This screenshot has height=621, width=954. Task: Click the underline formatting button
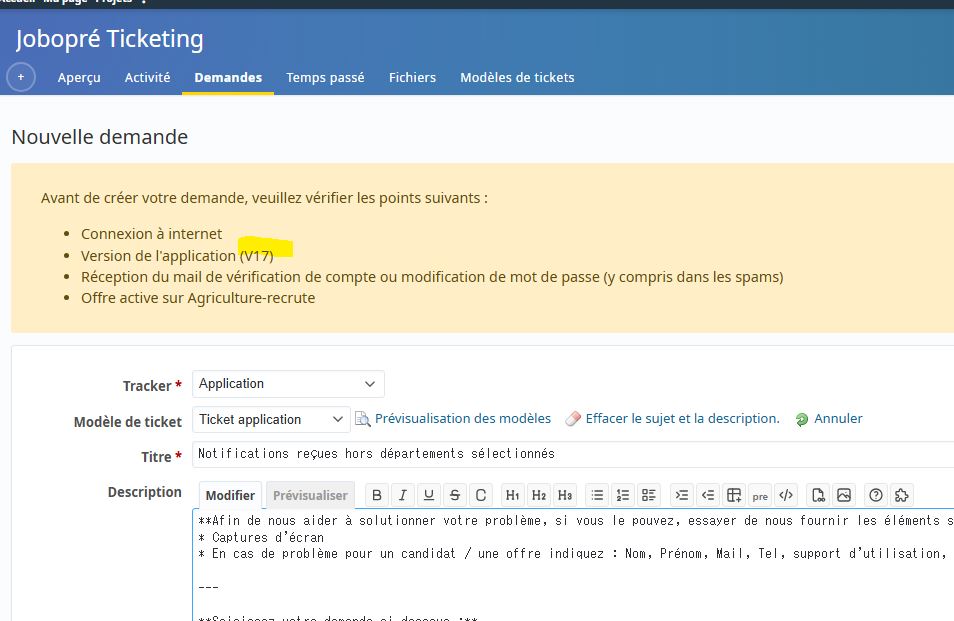click(429, 495)
